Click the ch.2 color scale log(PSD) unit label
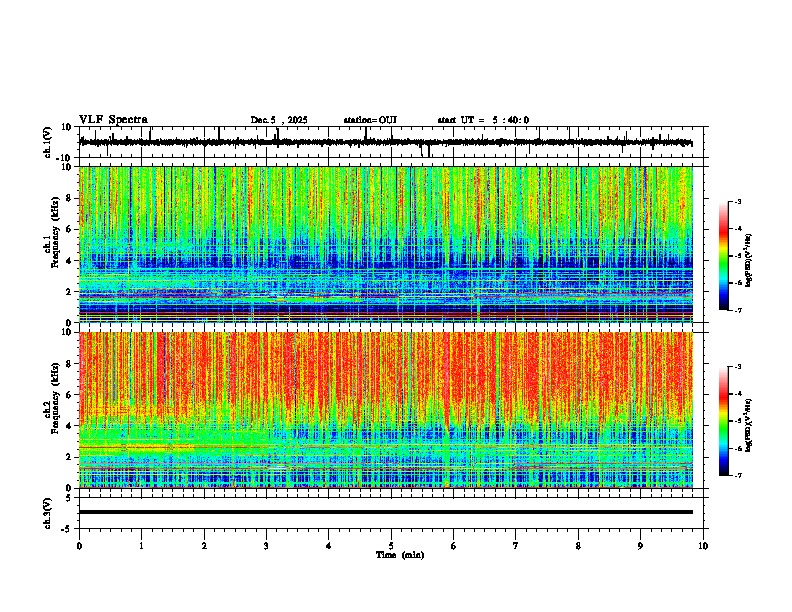Image resolution: width=792 pixels, height=612 pixels. coord(749,425)
